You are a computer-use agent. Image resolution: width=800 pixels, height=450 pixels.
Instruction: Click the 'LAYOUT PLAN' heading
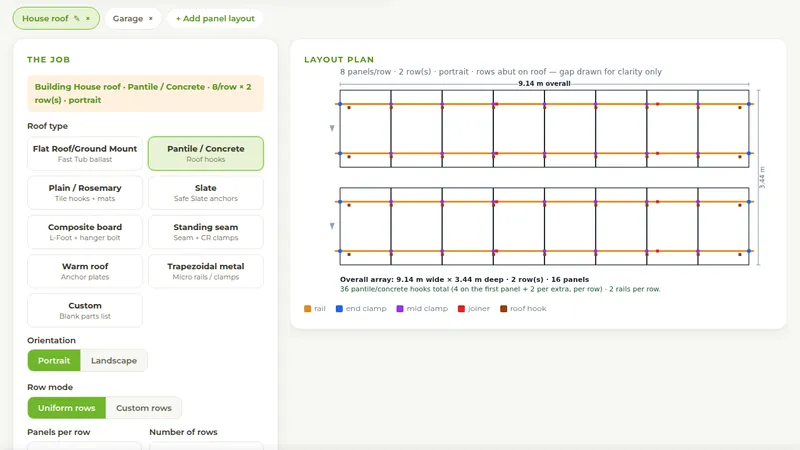(339, 60)
